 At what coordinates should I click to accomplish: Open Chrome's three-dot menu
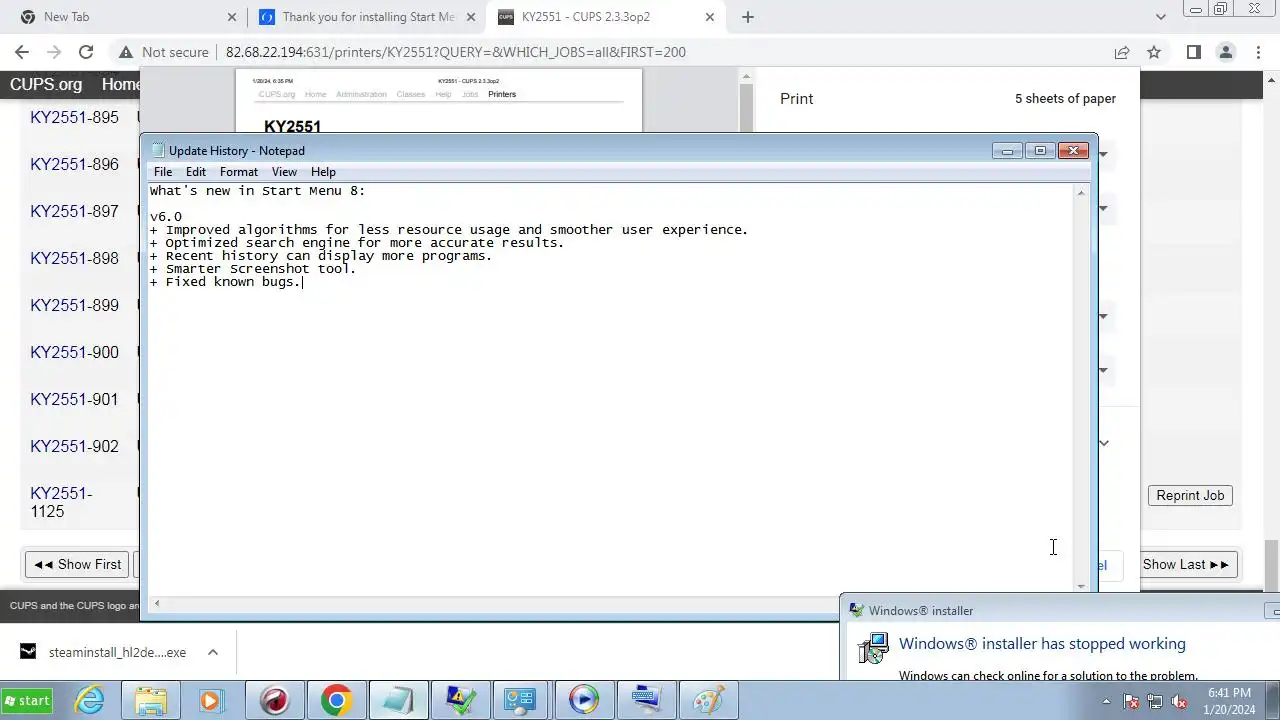[x=1257, y=52]
